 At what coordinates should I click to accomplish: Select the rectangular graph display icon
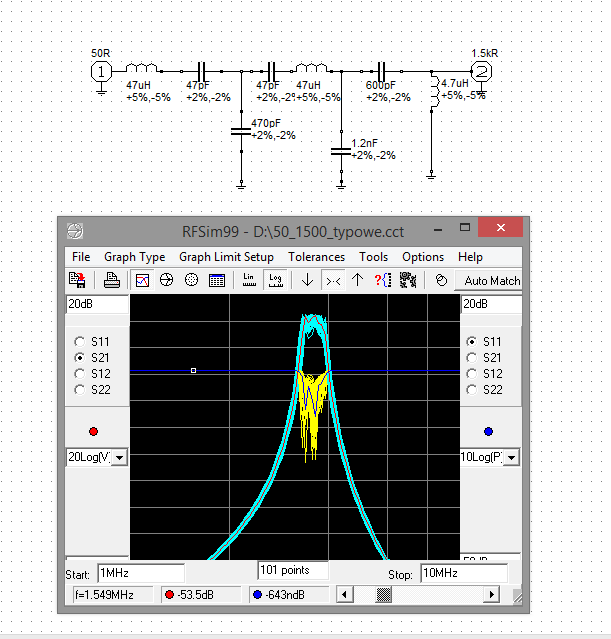143,281
